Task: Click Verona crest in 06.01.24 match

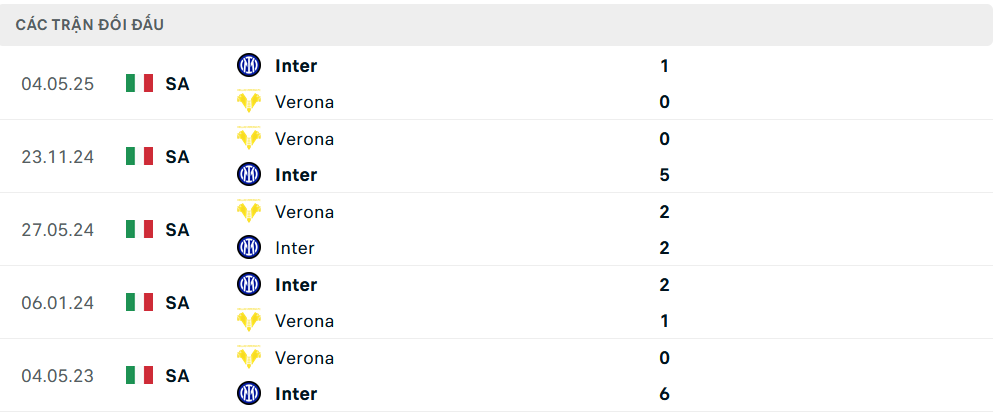Action: [x=248, y=321]
